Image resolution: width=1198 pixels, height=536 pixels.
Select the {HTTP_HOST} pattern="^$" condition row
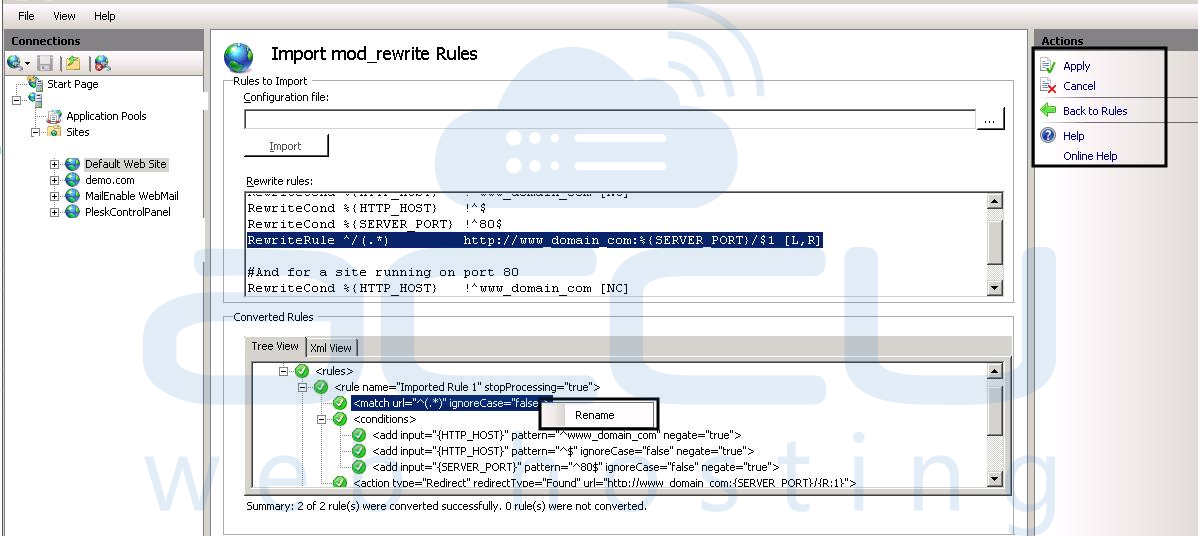click(562, 451)
